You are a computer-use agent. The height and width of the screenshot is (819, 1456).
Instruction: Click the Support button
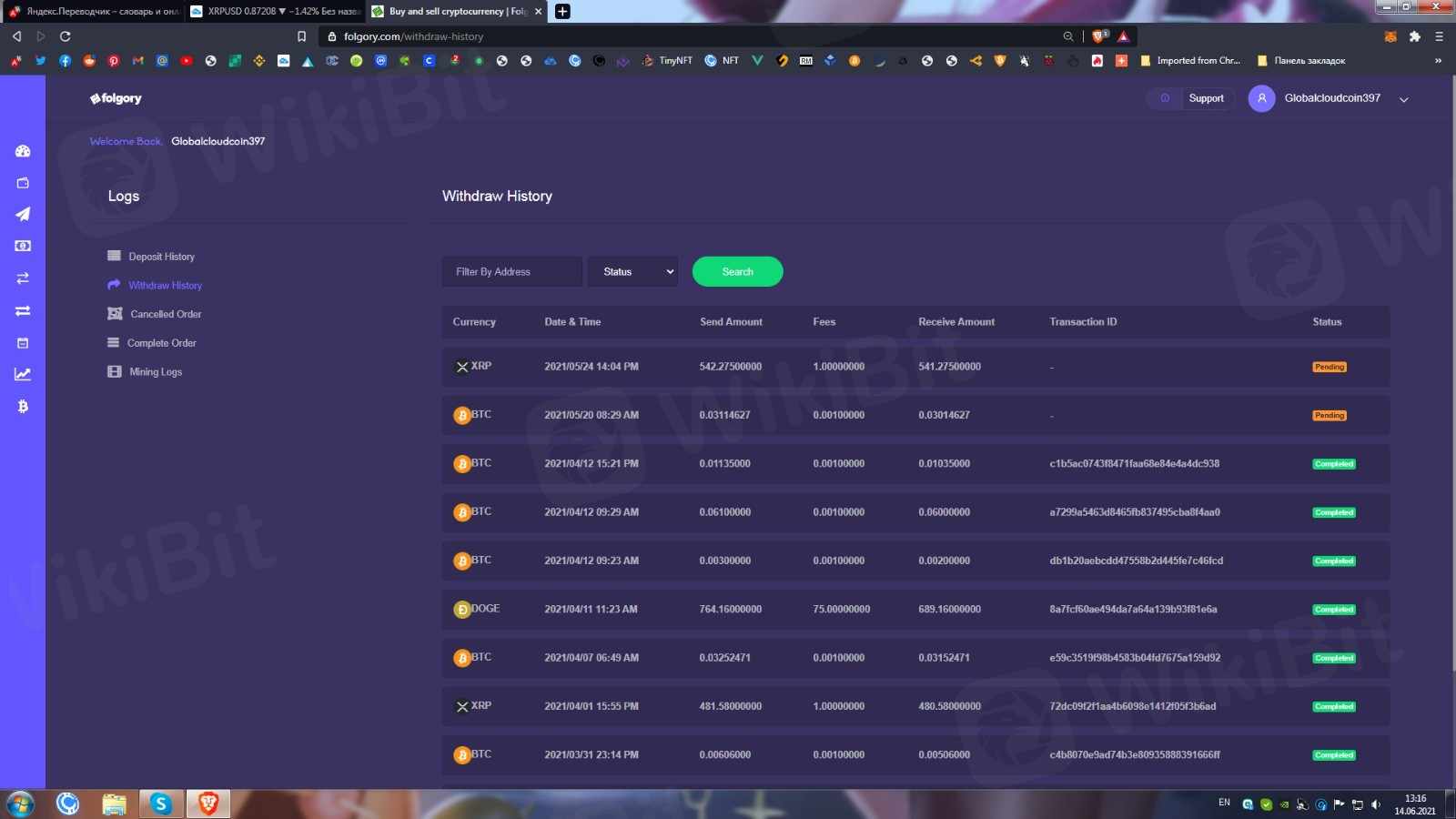1206,98
